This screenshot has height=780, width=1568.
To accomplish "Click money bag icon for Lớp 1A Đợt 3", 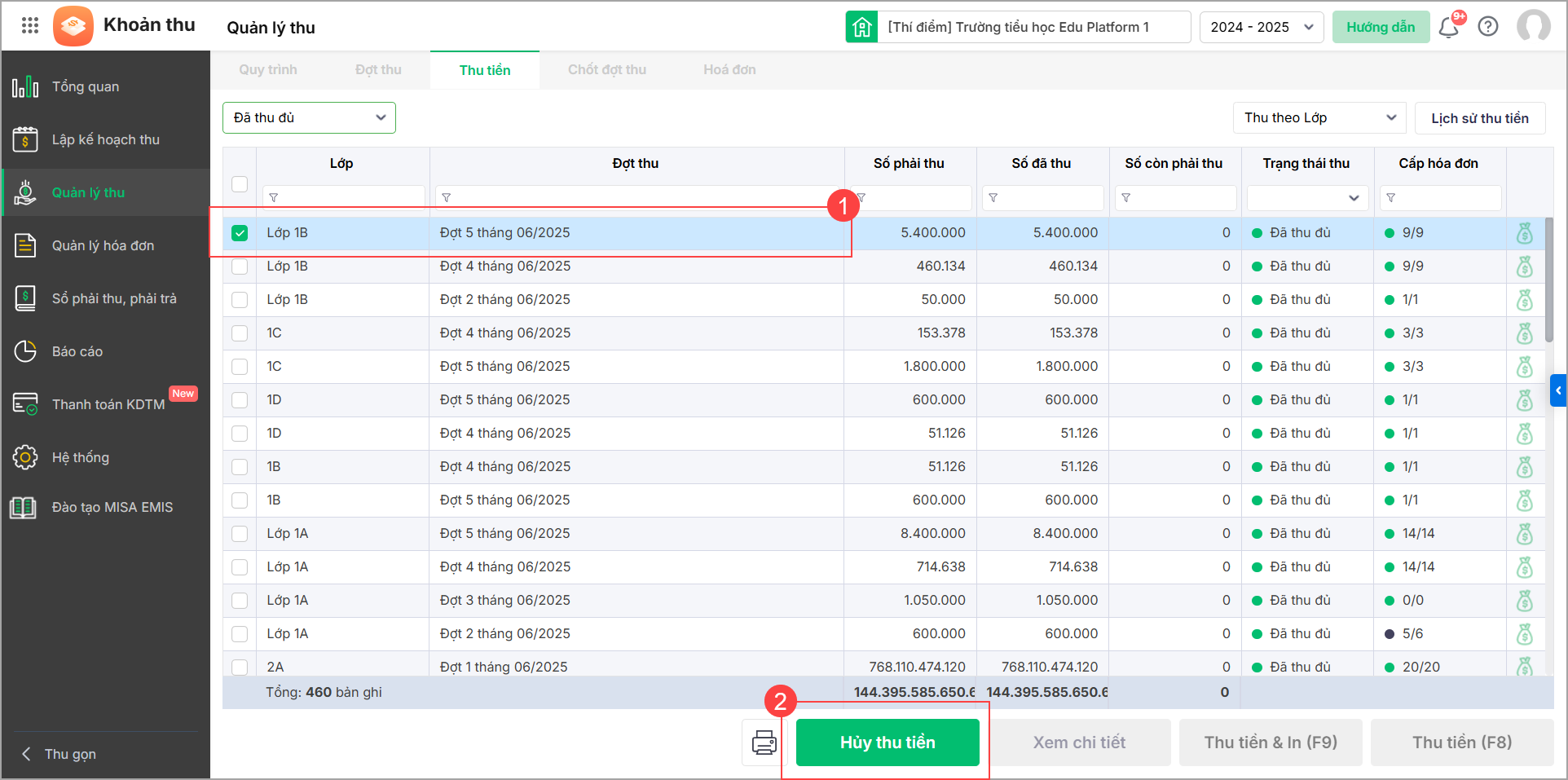I will (x=1525, y=601).
